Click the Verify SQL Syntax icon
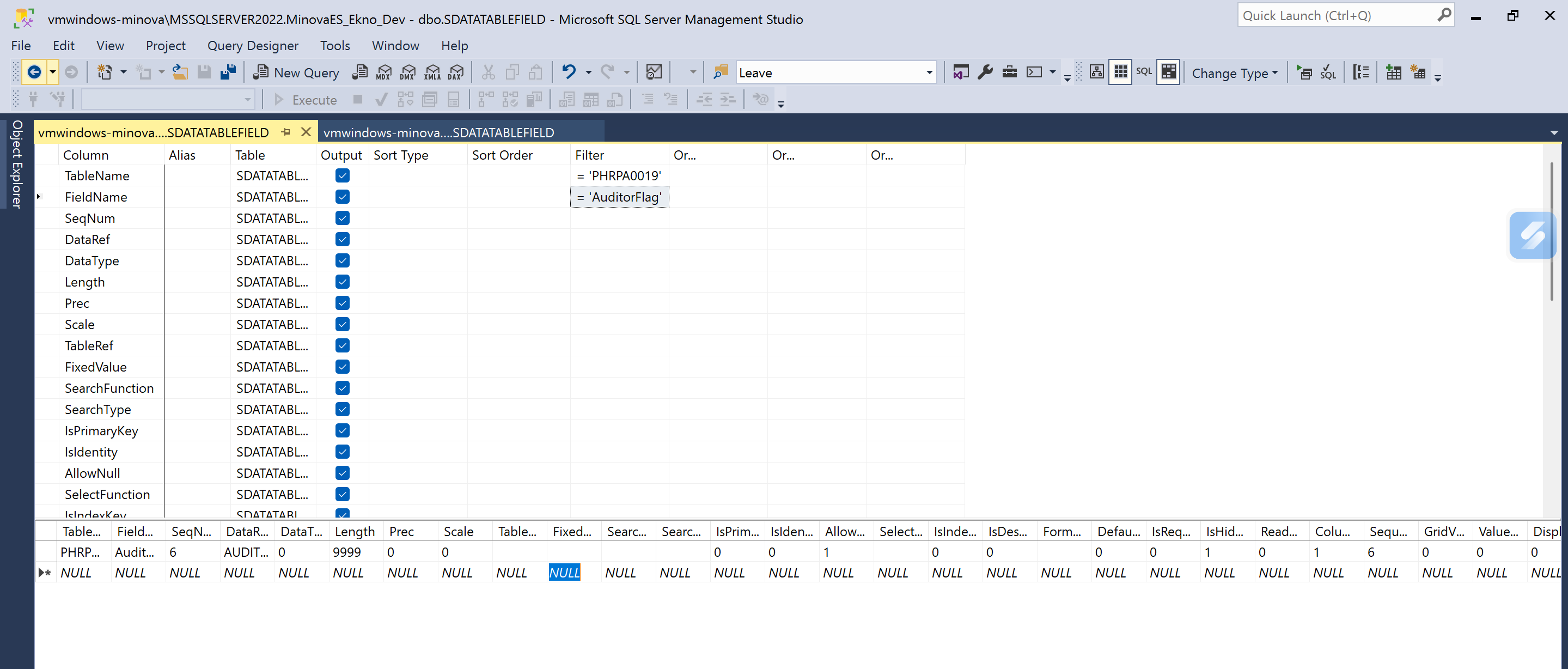Screen dimensions: 1568x669 click(x=1328, y=72)
